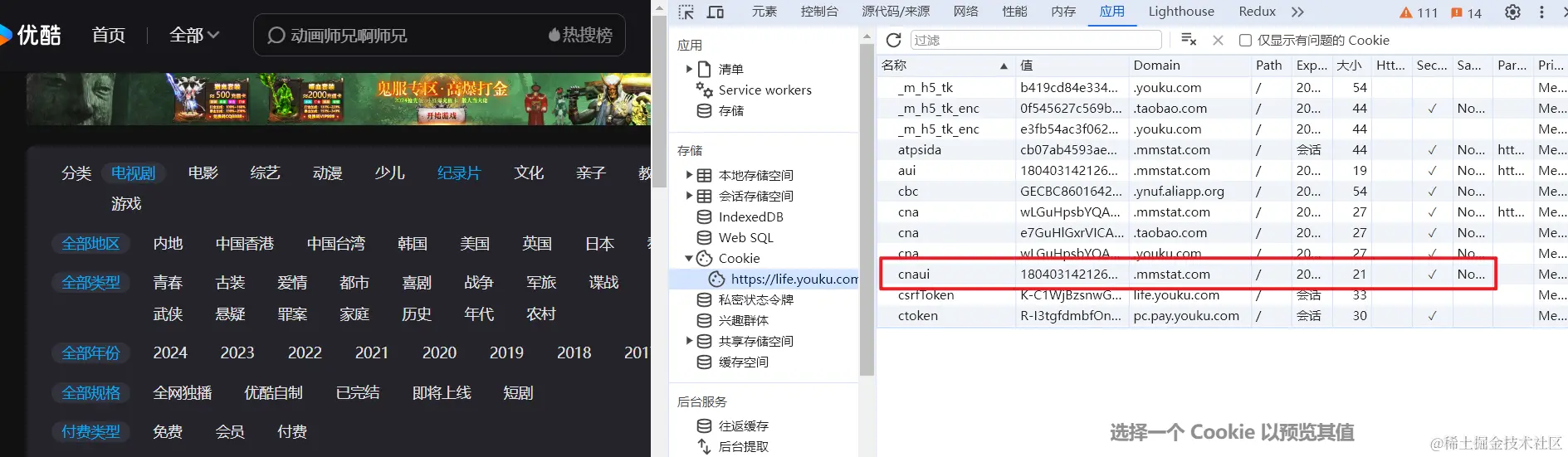Viewport: 1568px width, 457px height.
Task: Filter by 韩国 region
Action: point(412,244)
